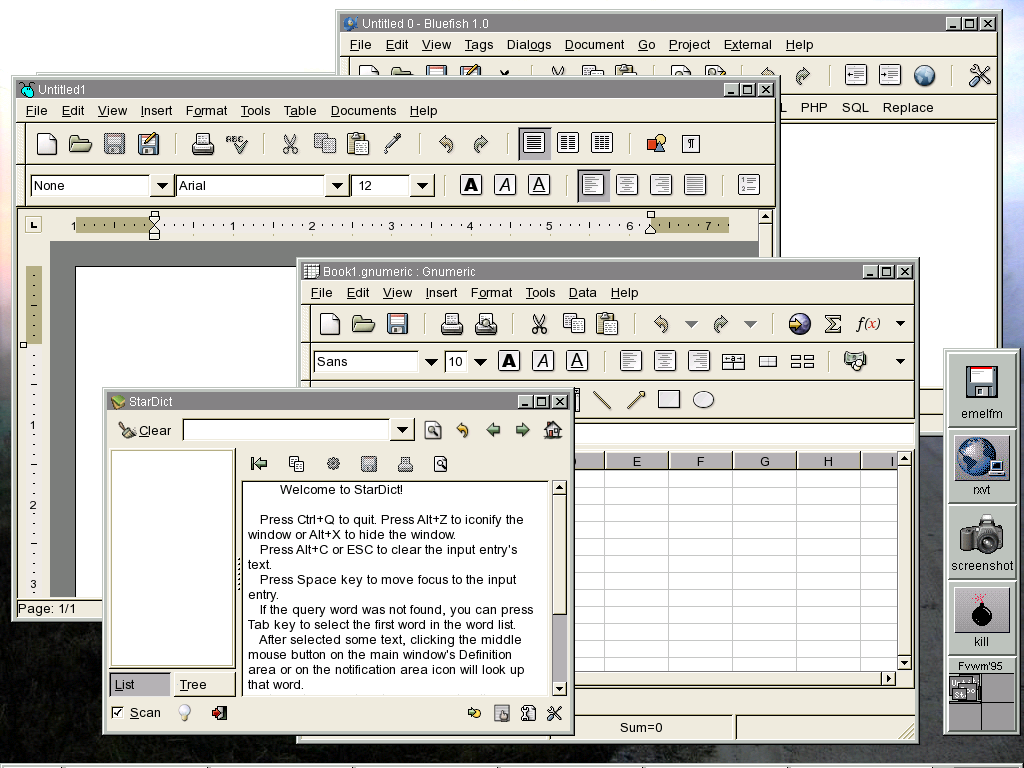Select the line drawing tool in Gnumeric
Image resolution: width=1024 pixels, height=768 pixels.
[x=601, y=400]
